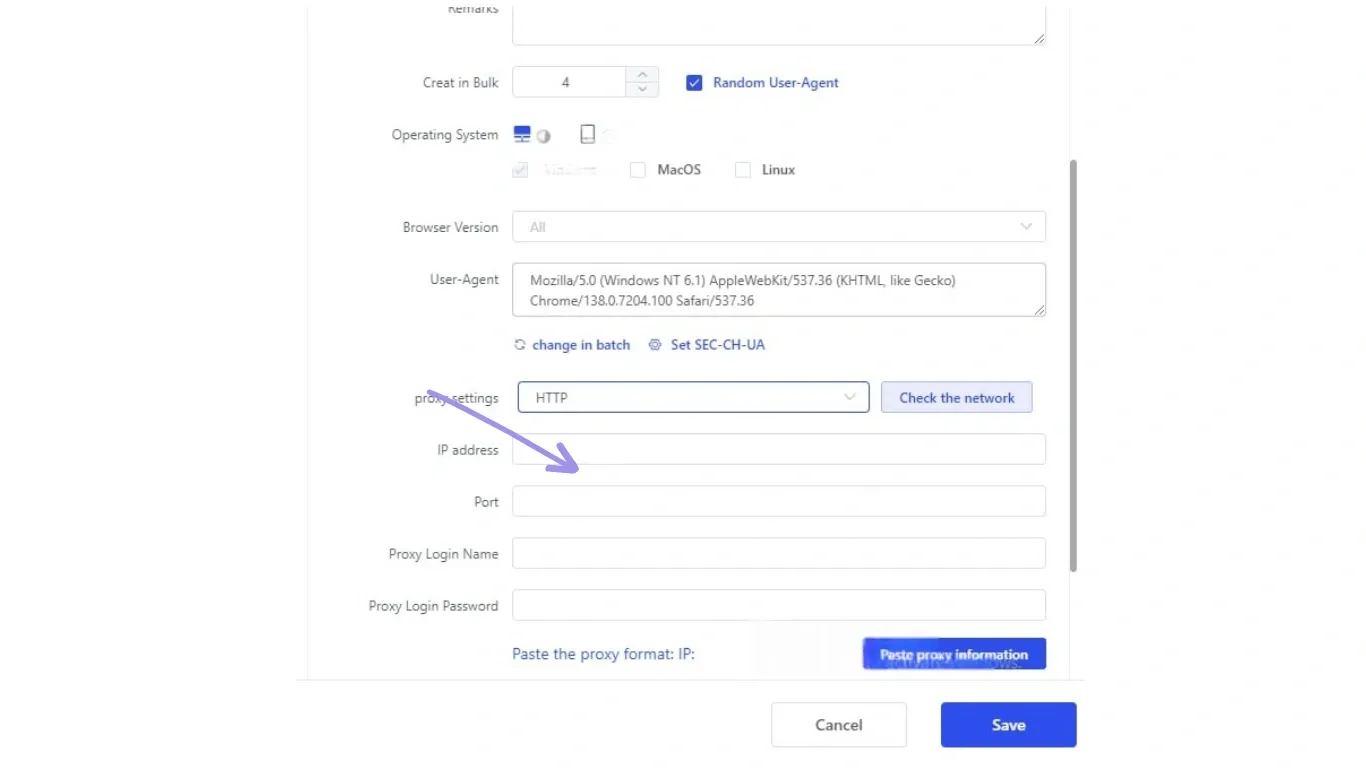Image resolution: width=1366 pixels, height=768 pixels.
Task: Click the purple arrow pointing at IP address
Action: tap(503, 429)
